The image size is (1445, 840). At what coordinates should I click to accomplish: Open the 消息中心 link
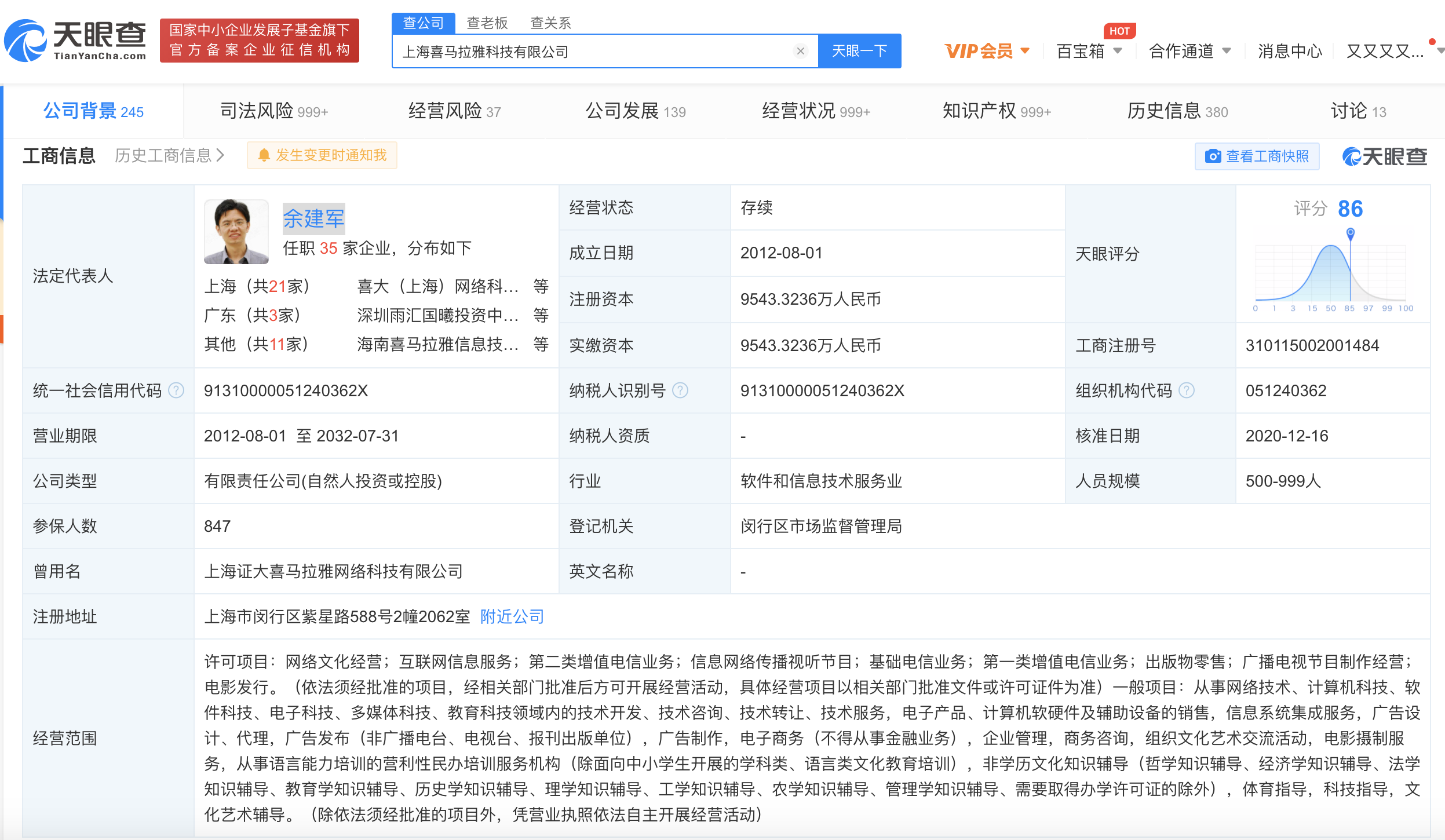point(1290,51)
